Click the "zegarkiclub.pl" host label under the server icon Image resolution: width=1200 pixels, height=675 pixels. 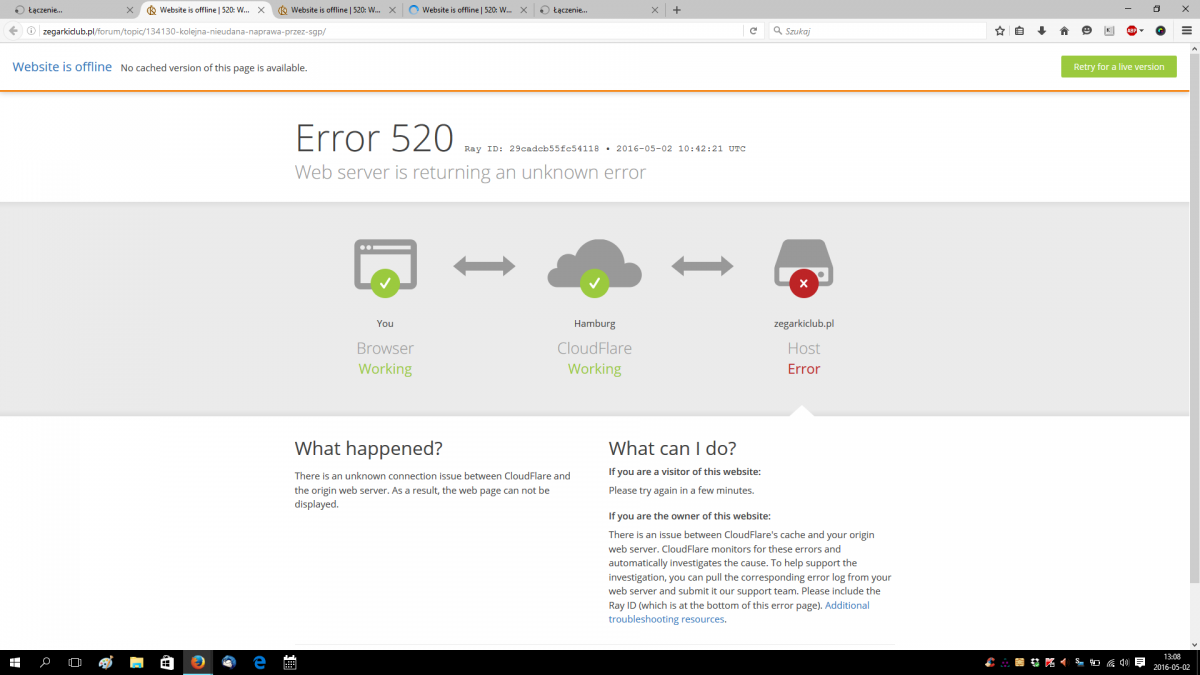pyautogui.click(x=804, y=323)
